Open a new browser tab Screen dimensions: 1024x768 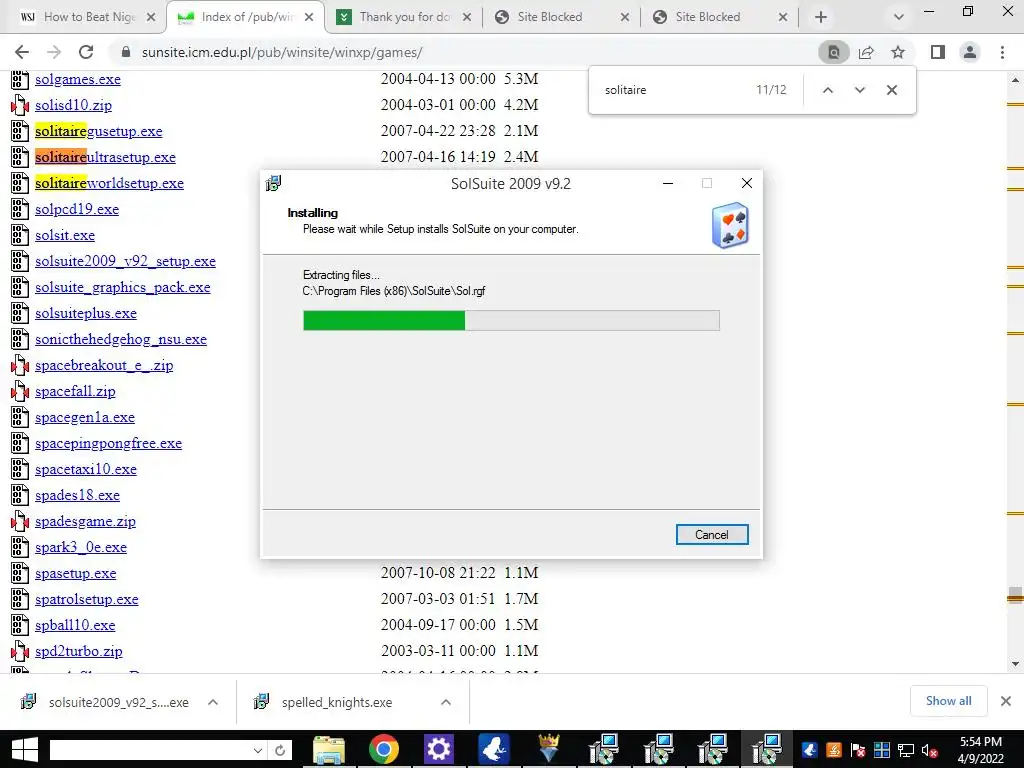[821, 17]
